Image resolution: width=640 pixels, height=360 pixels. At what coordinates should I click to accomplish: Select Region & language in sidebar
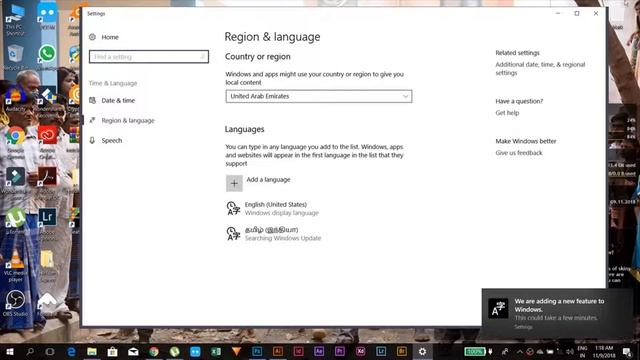[128, 120]
